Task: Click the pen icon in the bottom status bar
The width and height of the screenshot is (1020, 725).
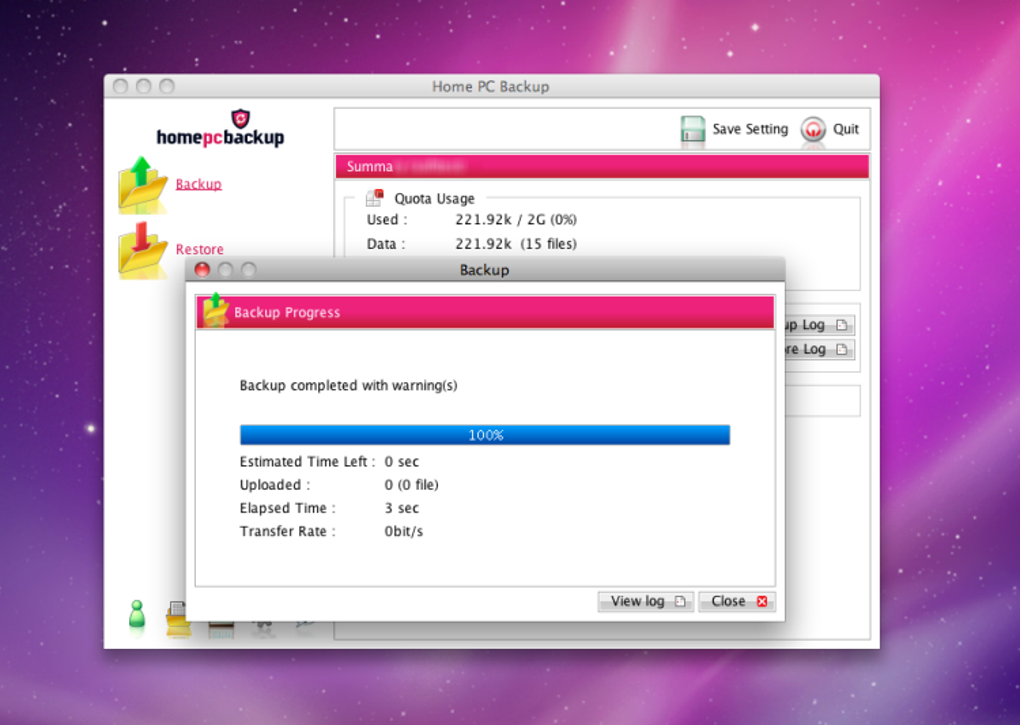Action: click(x=304, y=624)
